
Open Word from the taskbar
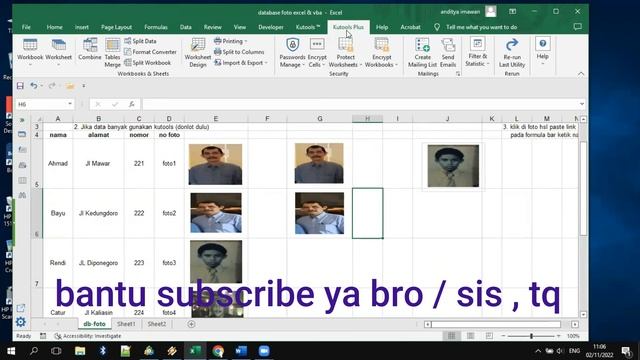(241, 351)
